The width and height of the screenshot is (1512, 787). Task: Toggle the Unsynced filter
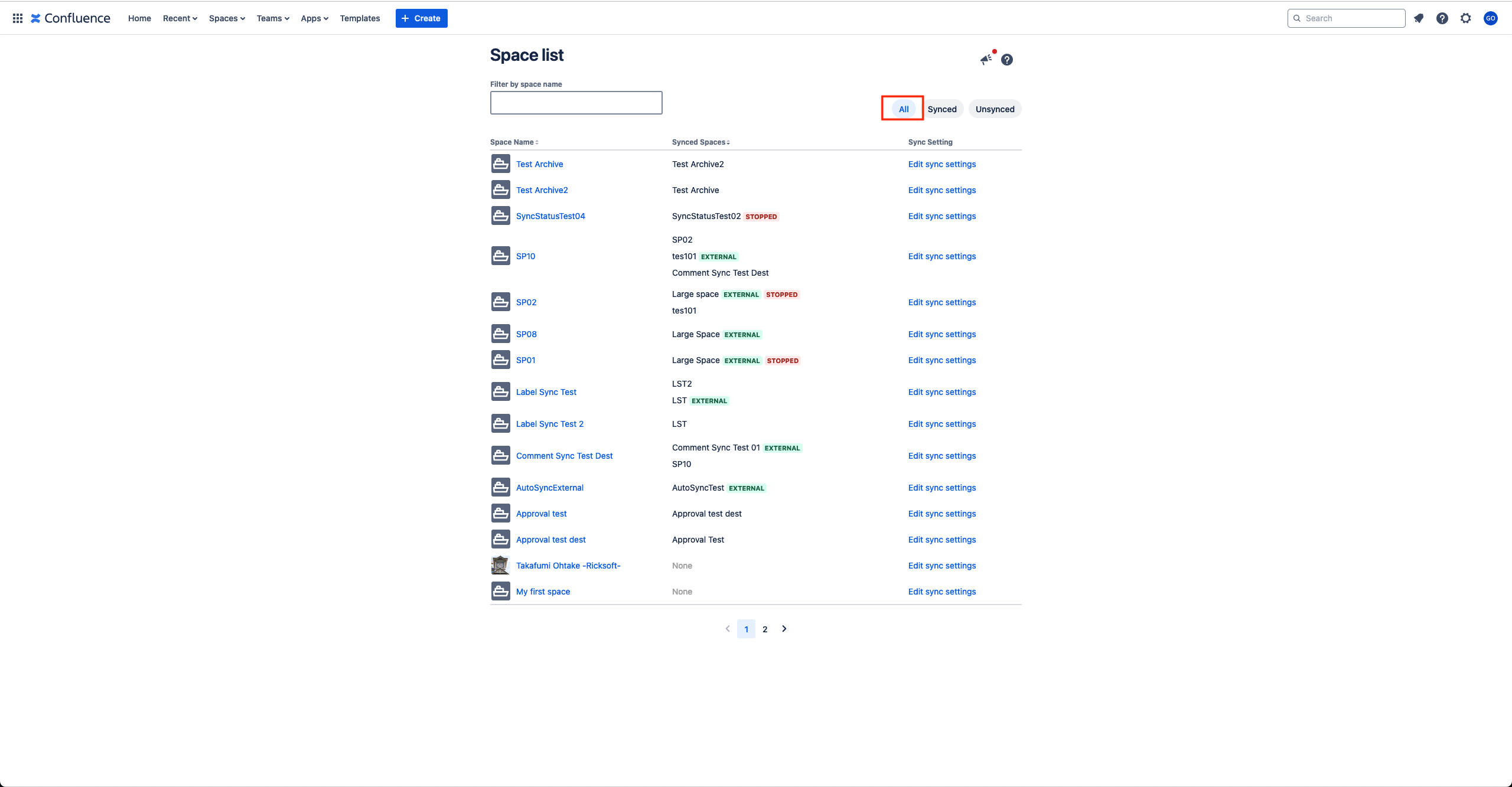tap(995, 109)
